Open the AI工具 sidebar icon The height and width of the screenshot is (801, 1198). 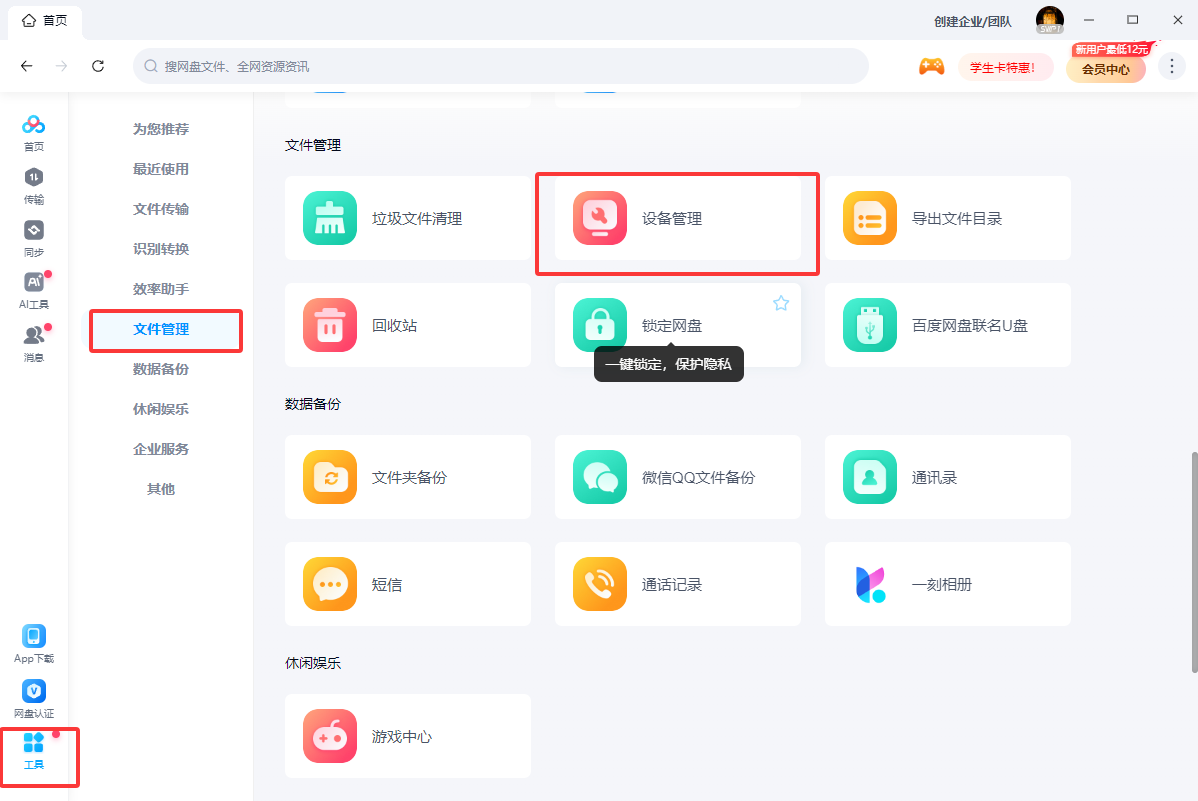point(34,291)
